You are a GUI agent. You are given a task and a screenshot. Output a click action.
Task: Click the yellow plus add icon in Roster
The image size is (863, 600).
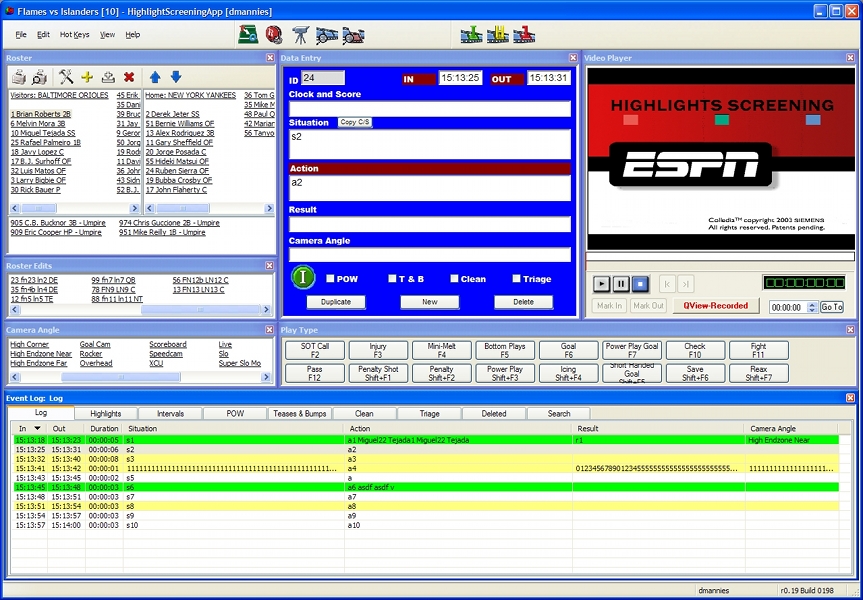point(87,77)
